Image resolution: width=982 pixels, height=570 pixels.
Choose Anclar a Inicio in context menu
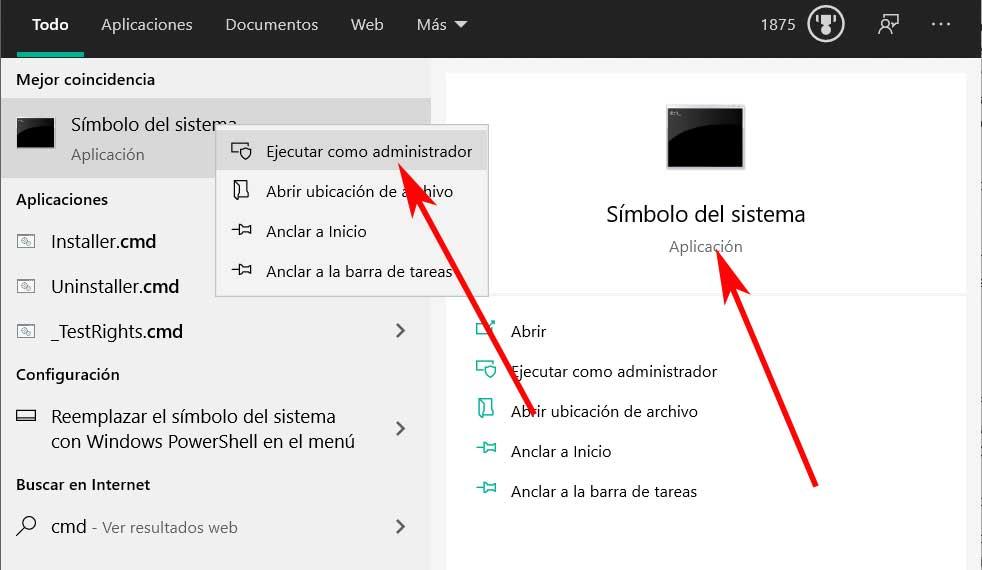click(x=351, y=232)
